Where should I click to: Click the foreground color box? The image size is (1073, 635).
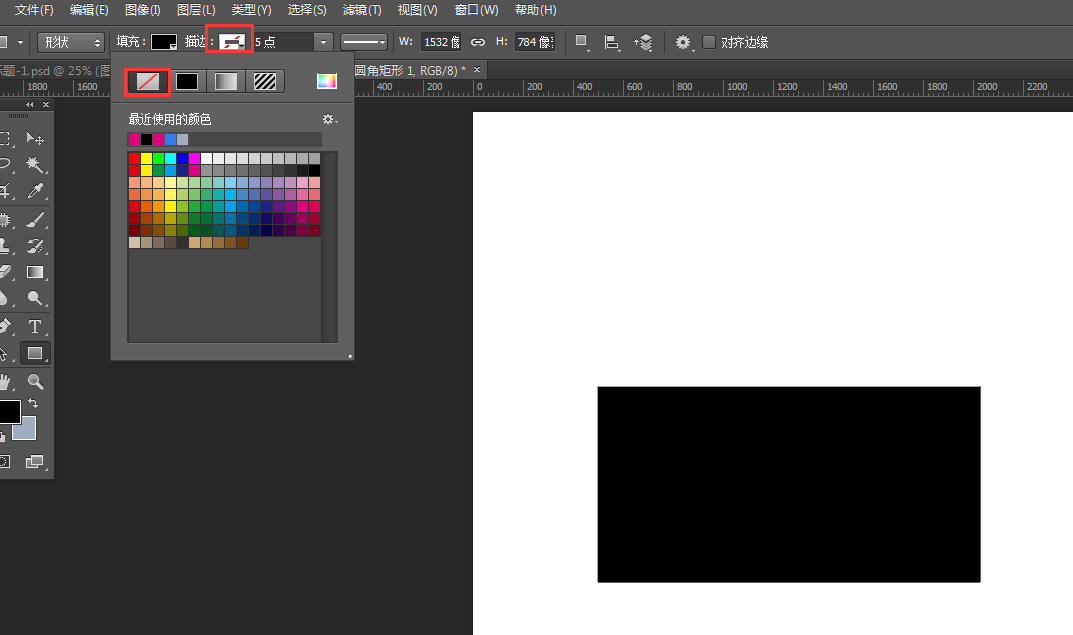pyautogui.click(x=9, y=411)
